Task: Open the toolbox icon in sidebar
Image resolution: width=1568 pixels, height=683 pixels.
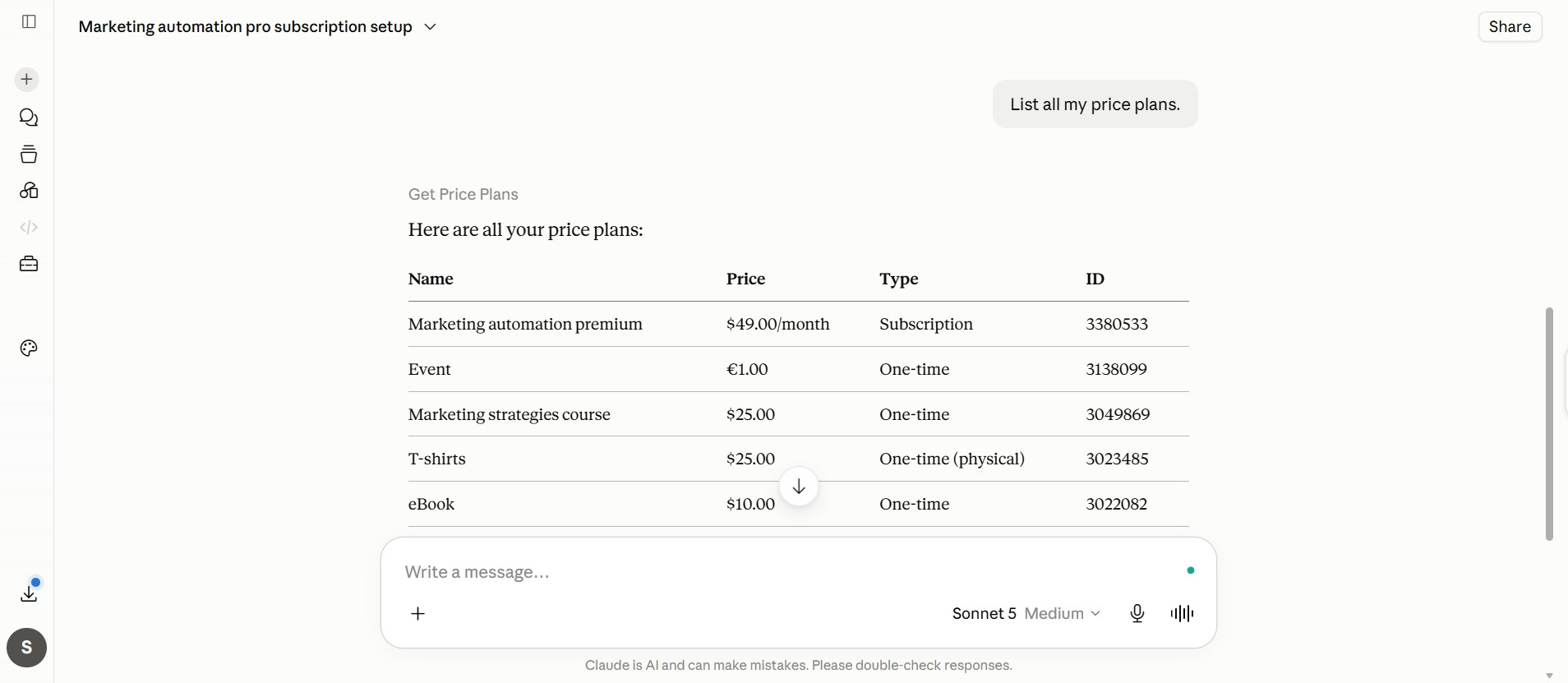Action: 29,264
